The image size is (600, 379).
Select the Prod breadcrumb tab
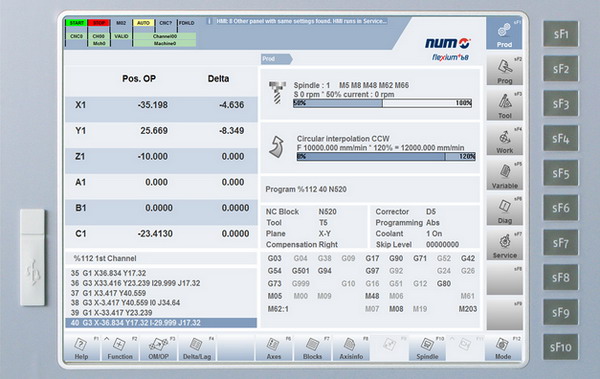coord(276,59)
